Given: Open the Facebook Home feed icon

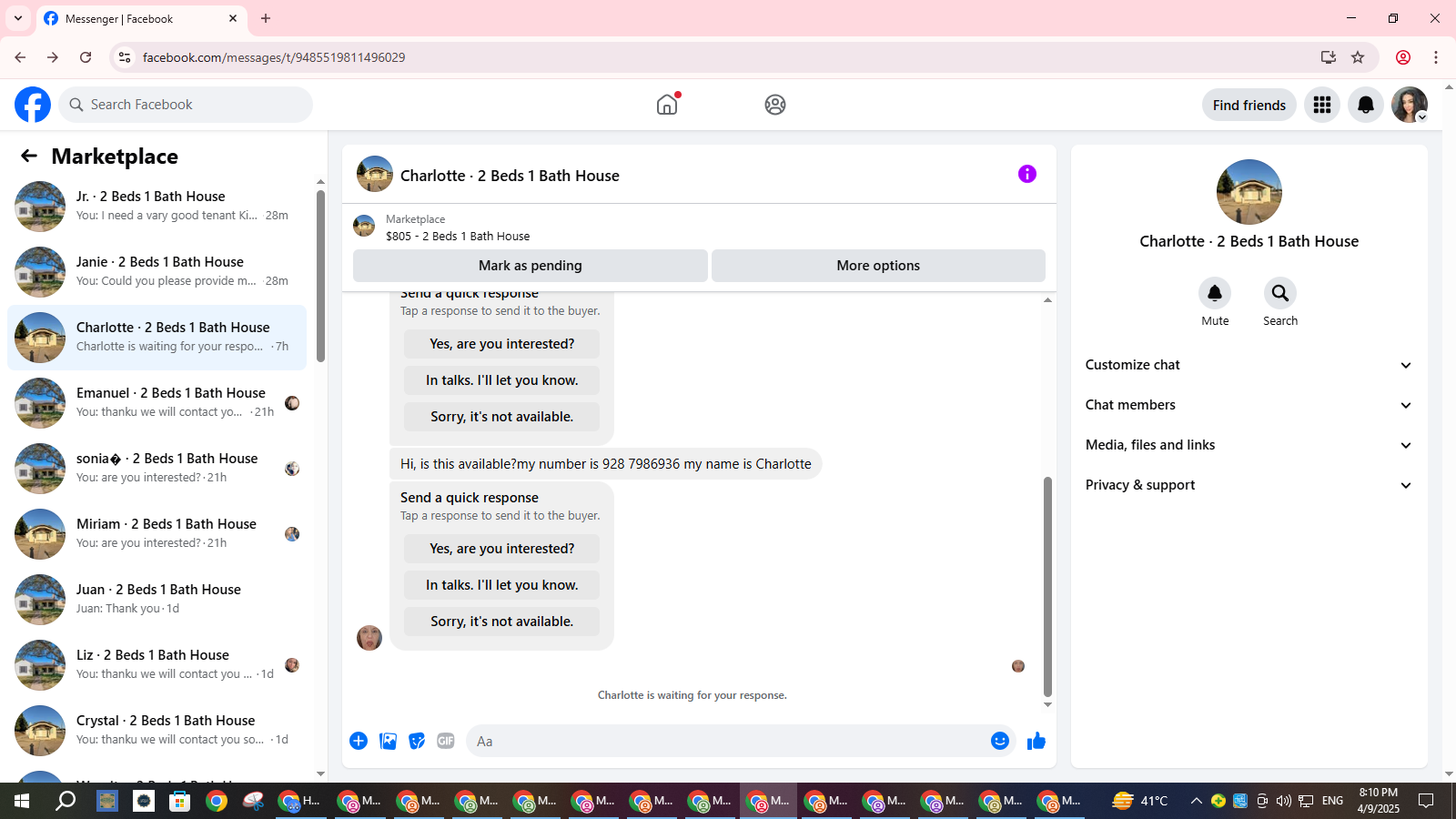Looking at the screenshot, I should 667,105.
